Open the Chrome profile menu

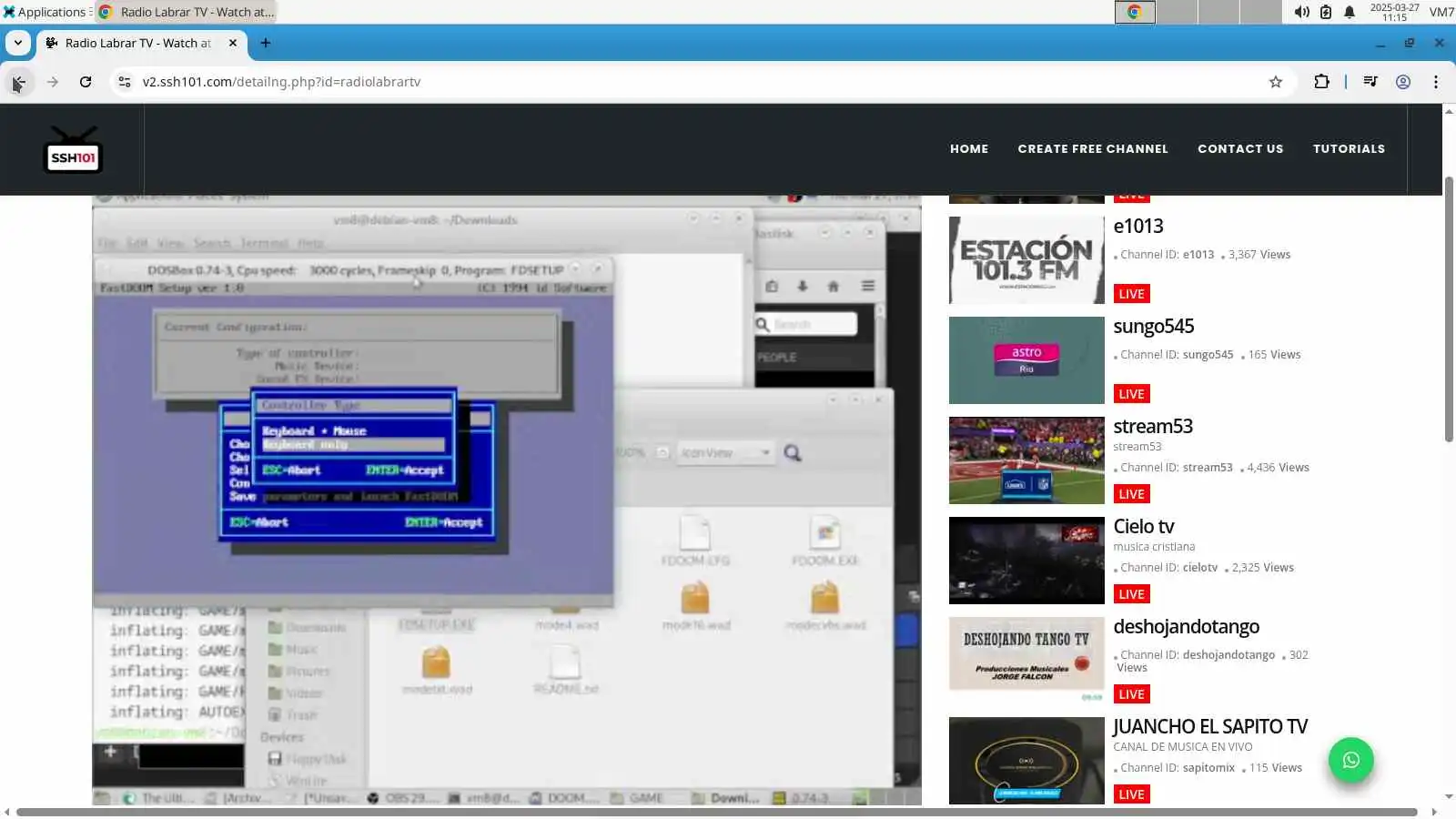[x=1403, y=82]
